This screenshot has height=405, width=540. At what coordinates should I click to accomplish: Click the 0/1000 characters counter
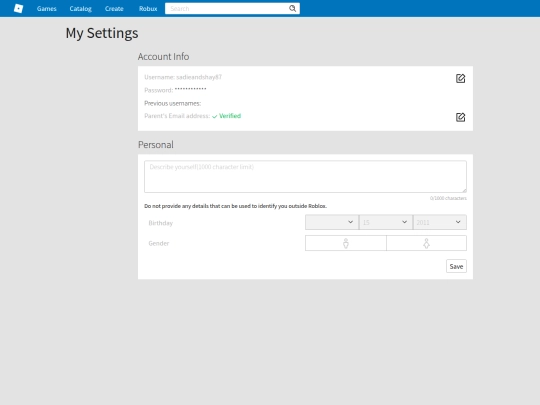[448, 198]
